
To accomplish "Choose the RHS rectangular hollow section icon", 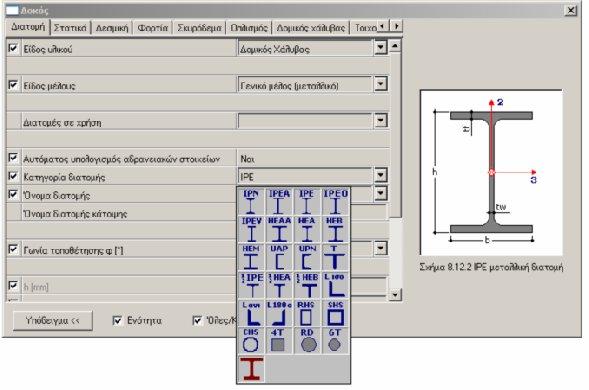I will coord(307,313).
